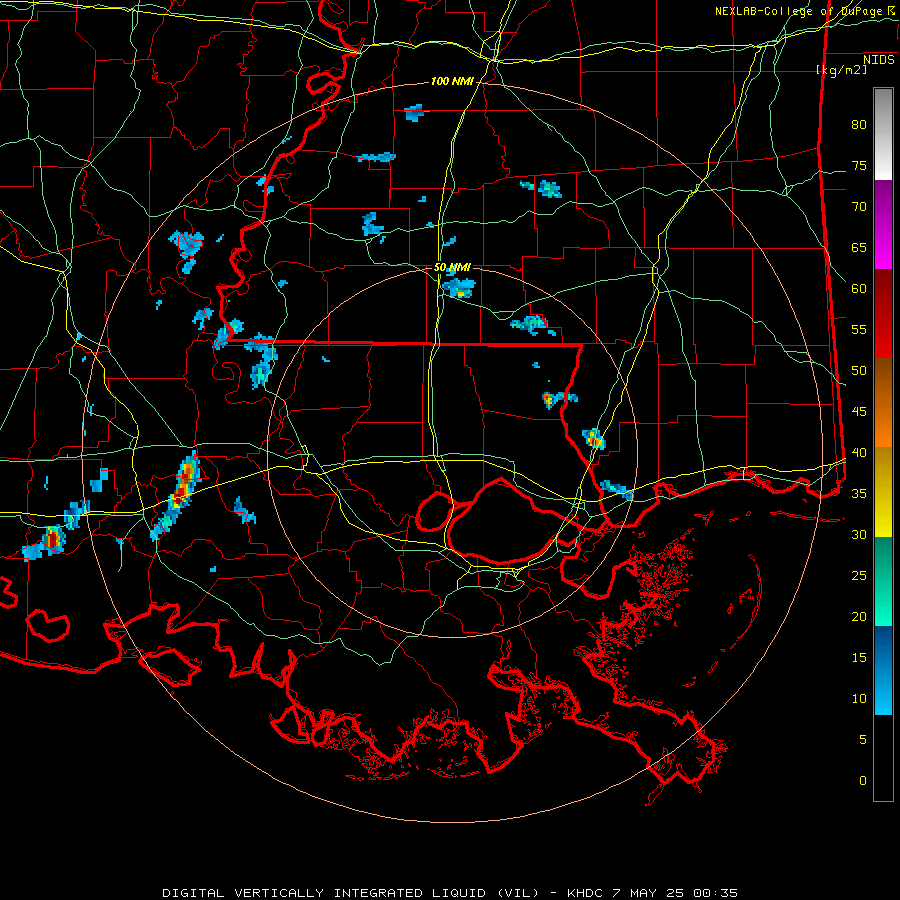Click the 30 value on the scale
This screenshot has height=900, width=900.
859,534
